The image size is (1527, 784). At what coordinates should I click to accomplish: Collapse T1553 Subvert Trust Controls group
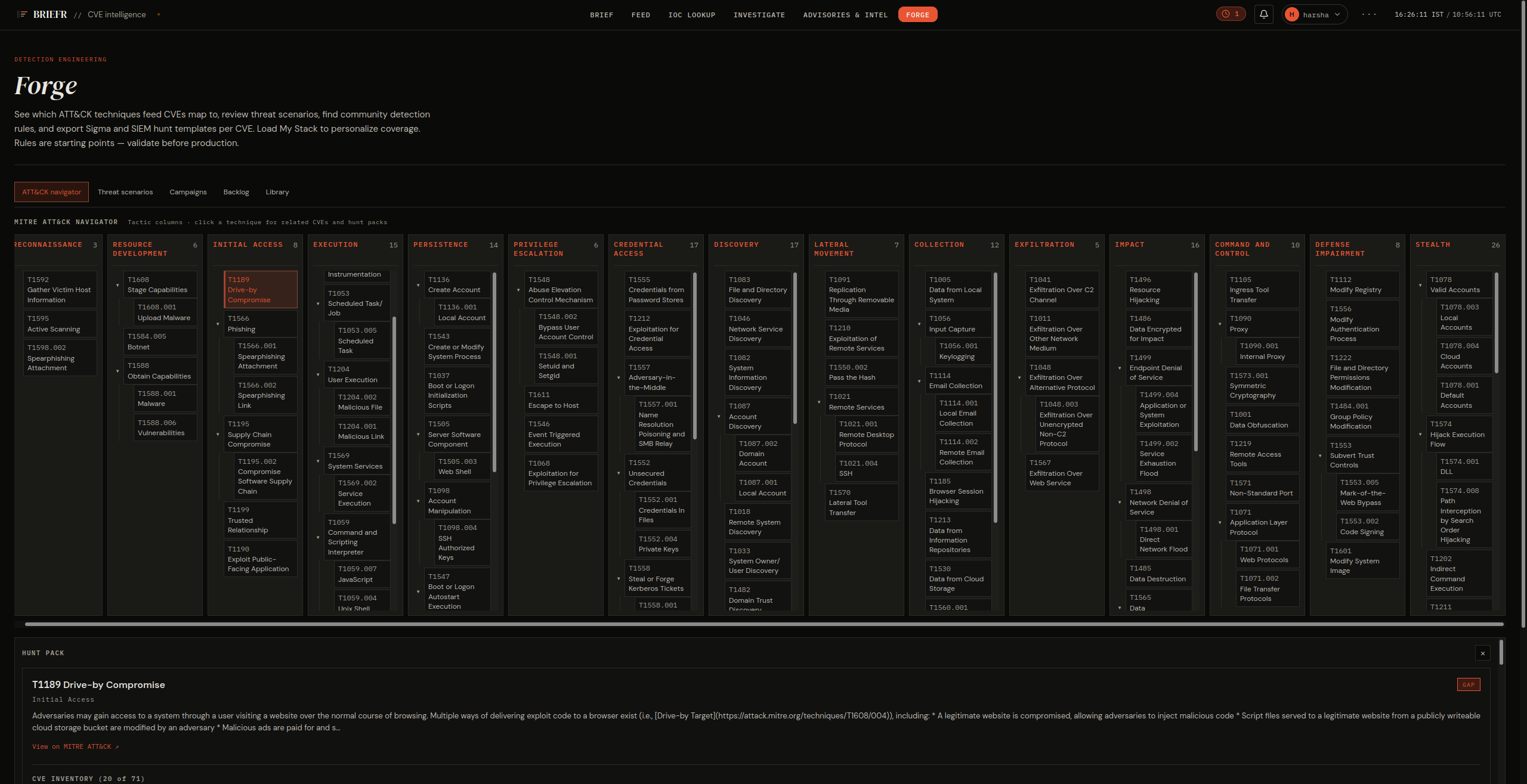1320,456
